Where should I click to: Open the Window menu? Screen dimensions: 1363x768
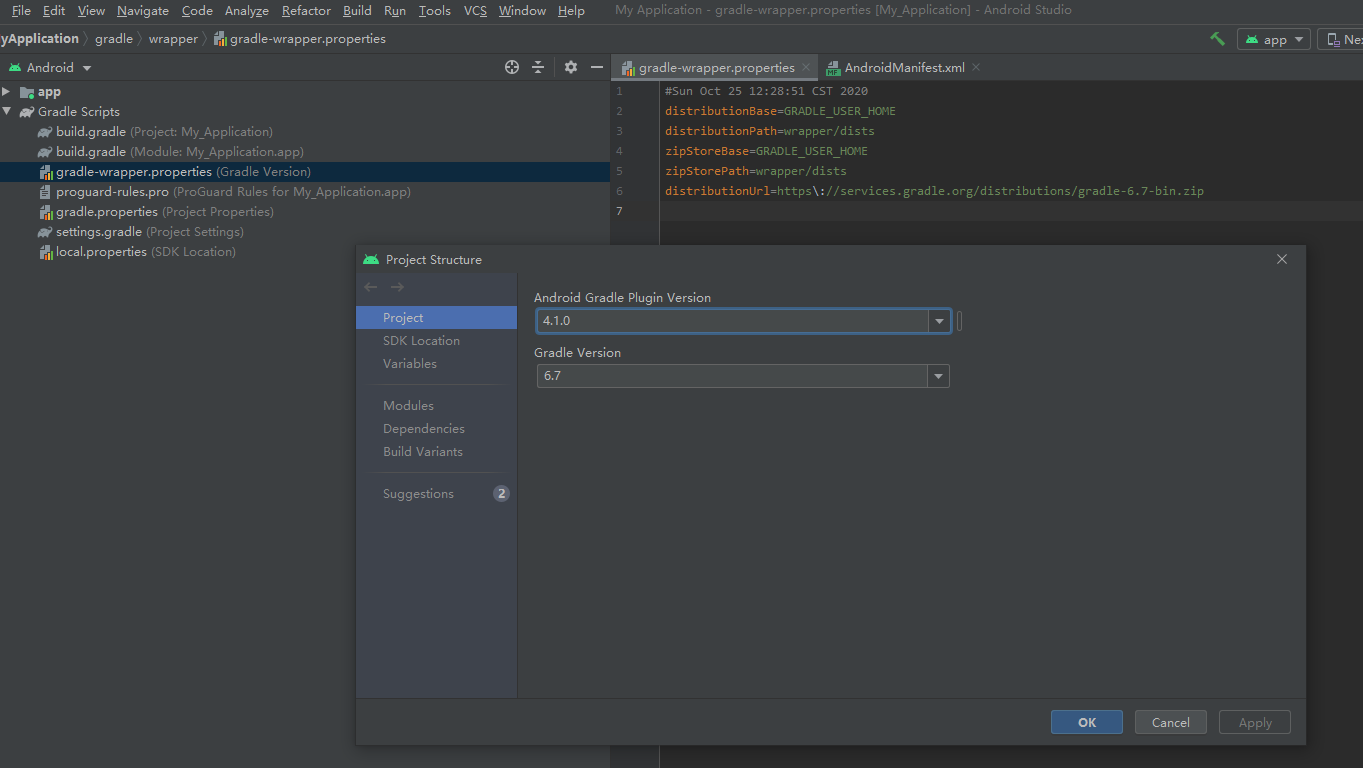coord(522,10)
